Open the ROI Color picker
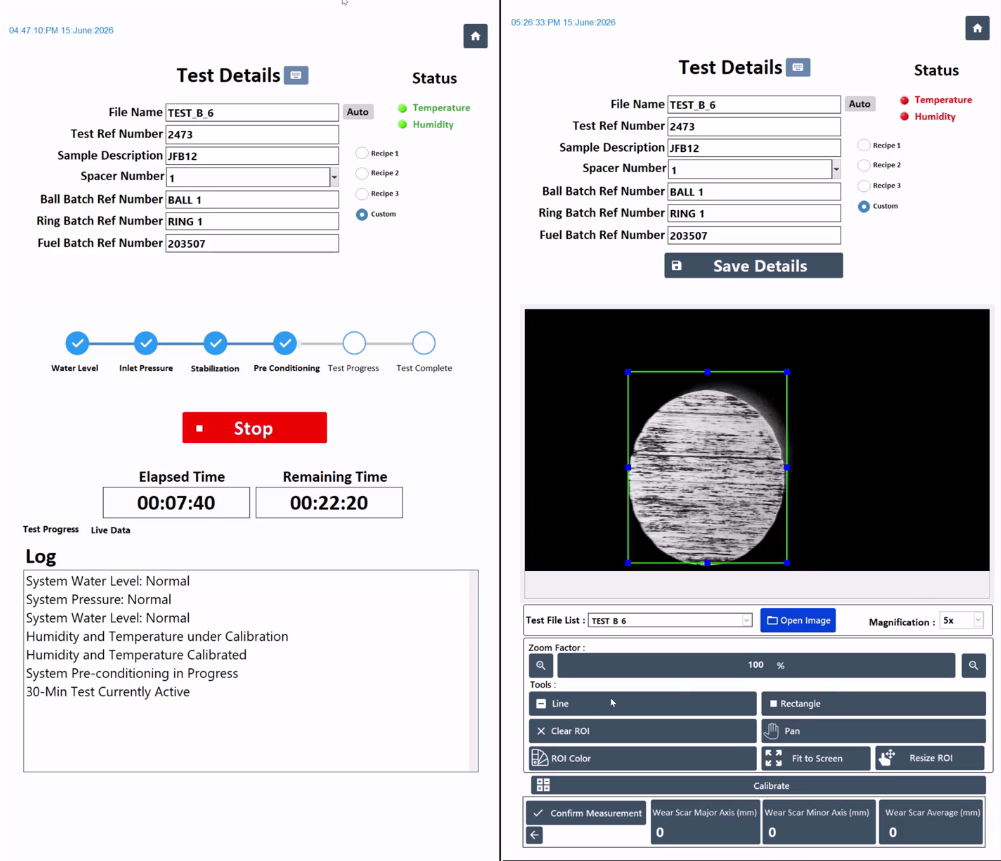 point(642,758)
